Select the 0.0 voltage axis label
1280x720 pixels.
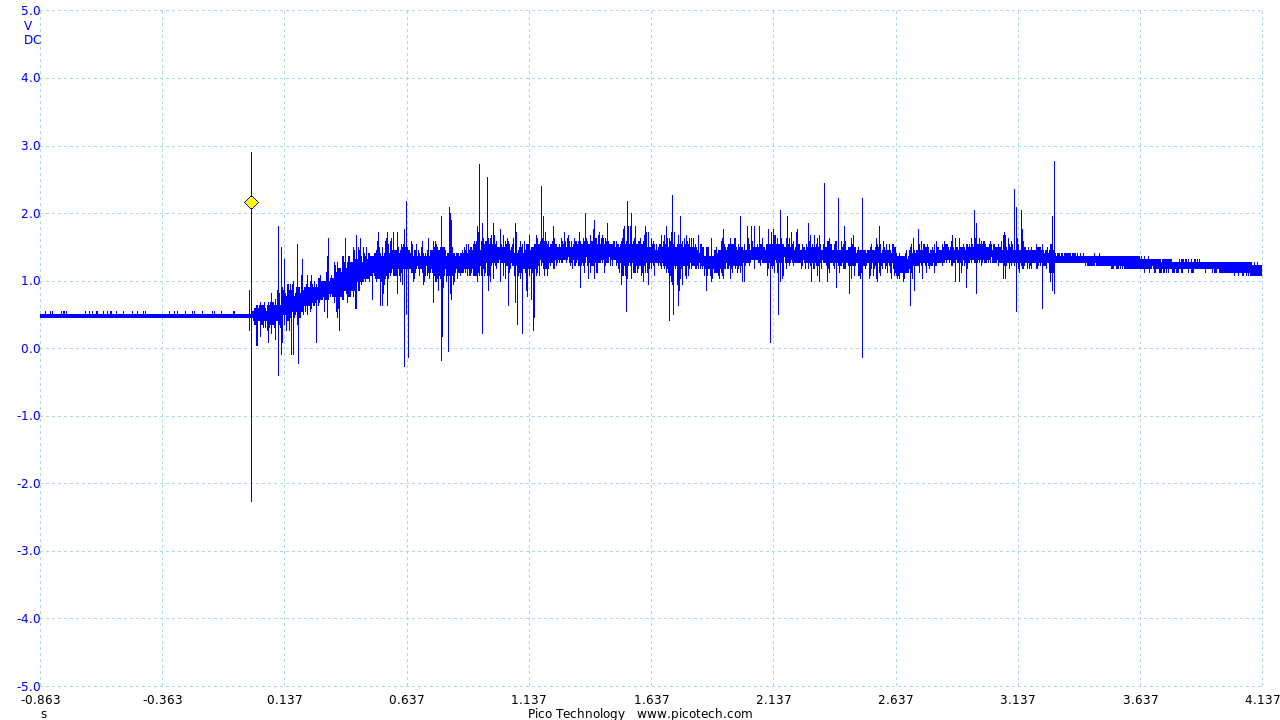(x=31, y=349)
